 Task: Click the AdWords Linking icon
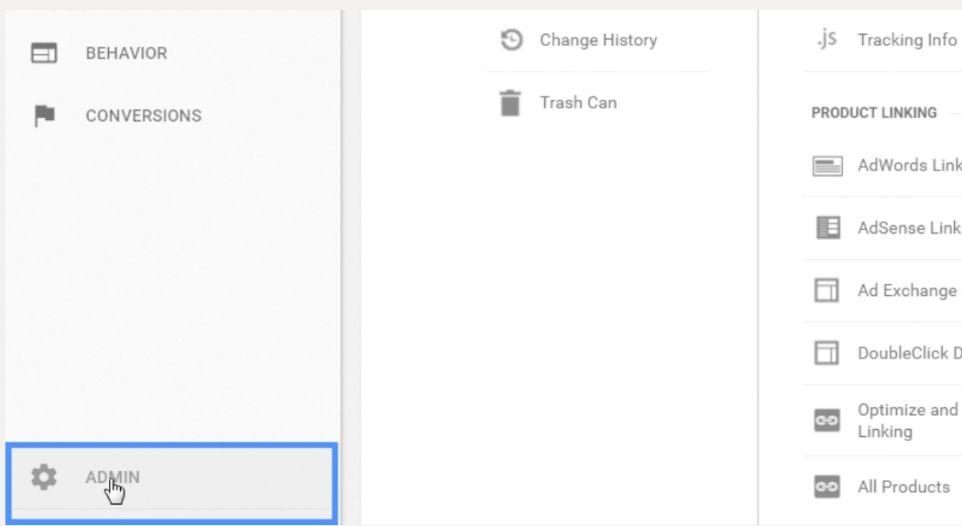(x=827, y=166)
